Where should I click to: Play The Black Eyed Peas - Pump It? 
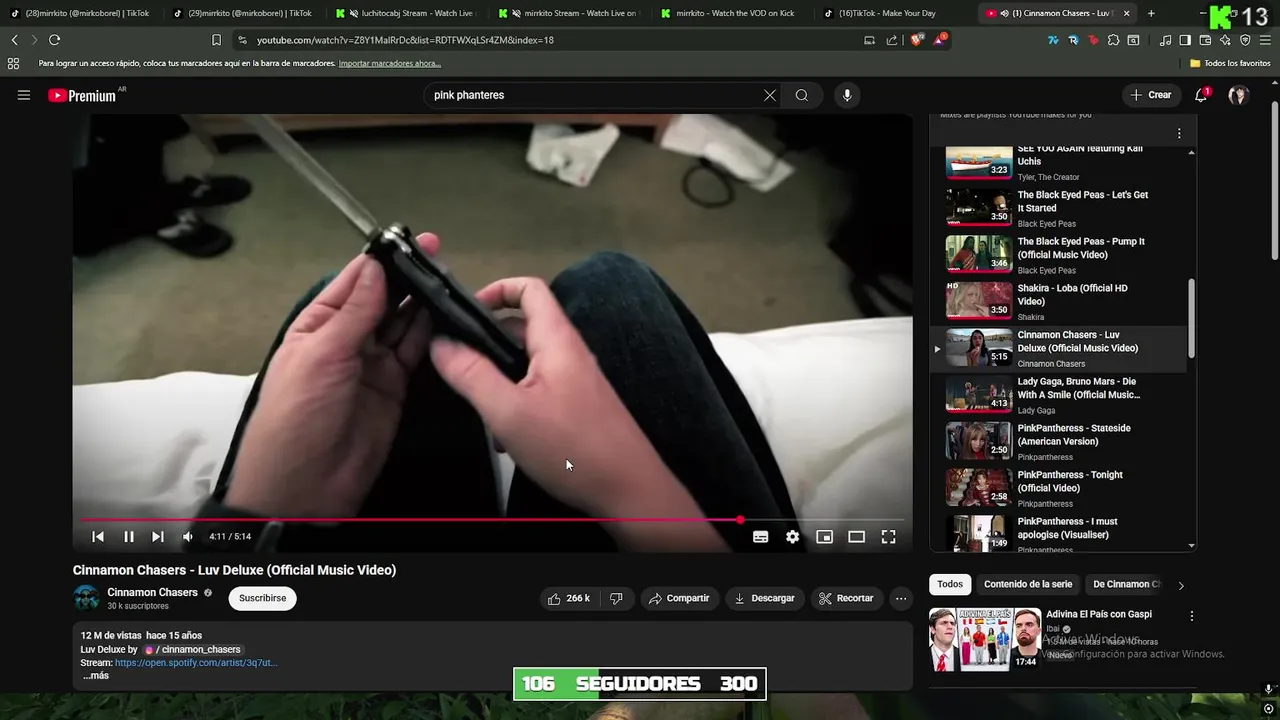coord(1060,255)
